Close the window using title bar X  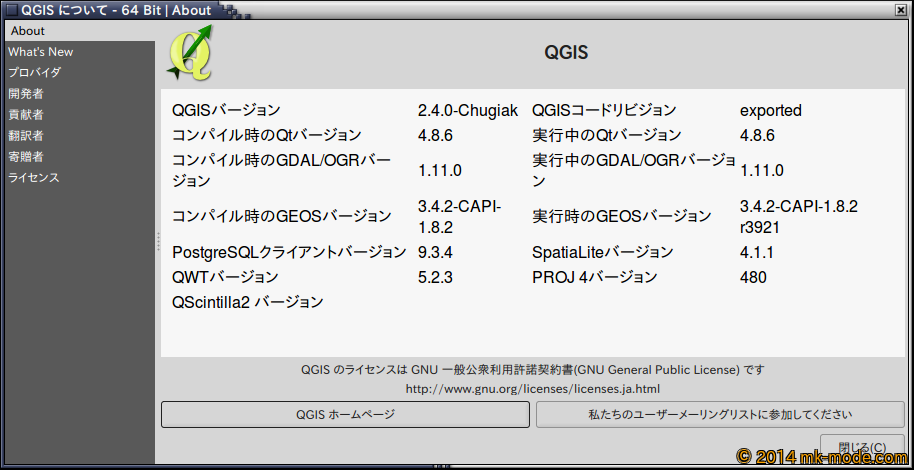point(901,10)
